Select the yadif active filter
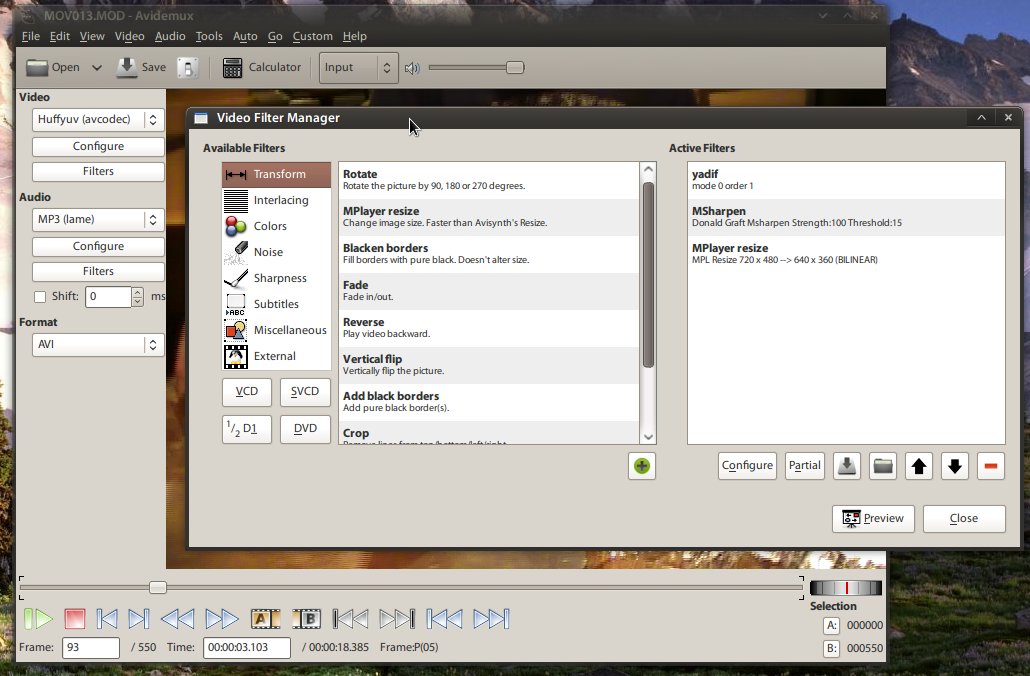1030x676 pixels. [x=846, y=180]
